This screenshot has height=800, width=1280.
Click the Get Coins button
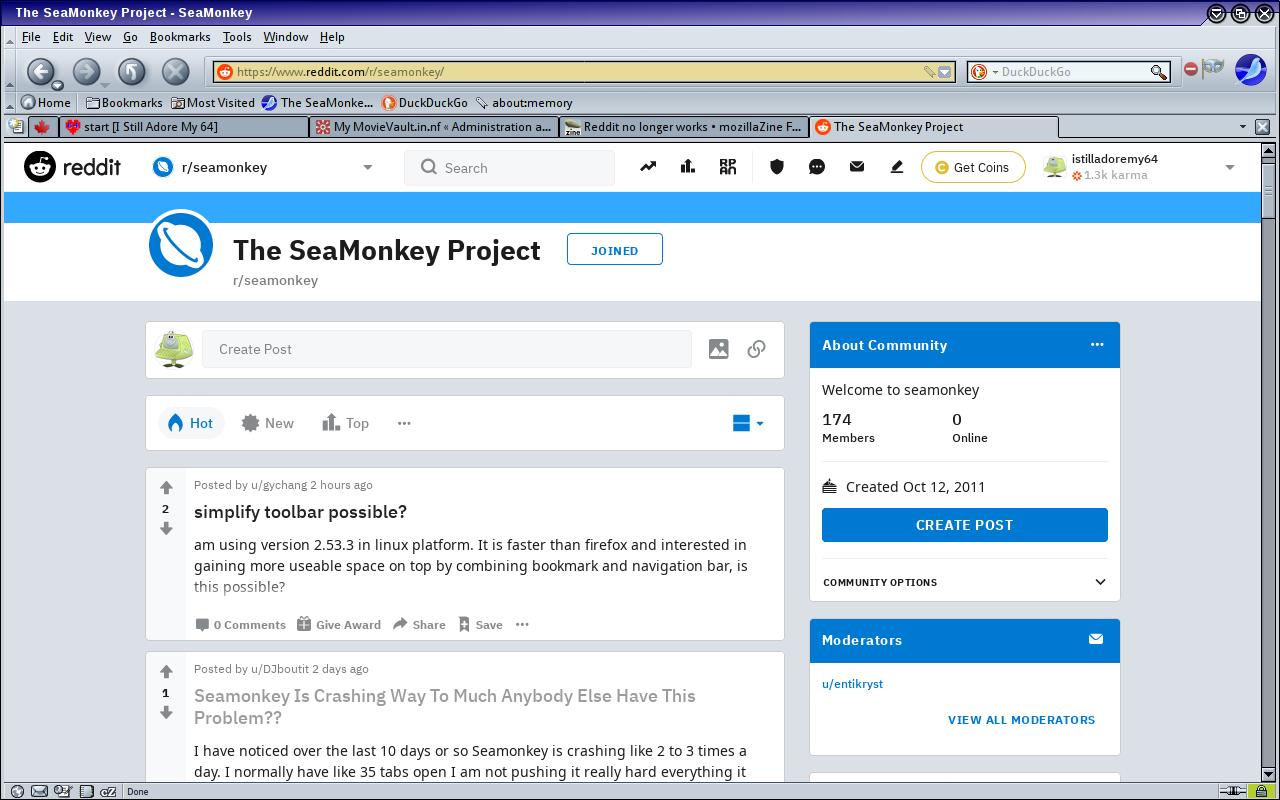(x=973, y=167)
